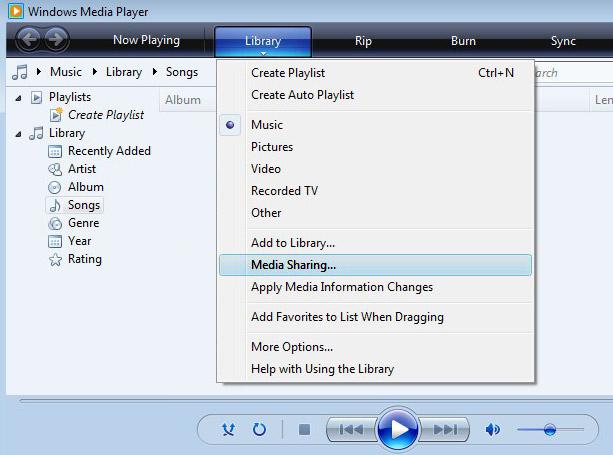Image resolution: width=613 pixels, height=455 pixels.
Task: Select Genre in the navigation tree
Action: 83,223
